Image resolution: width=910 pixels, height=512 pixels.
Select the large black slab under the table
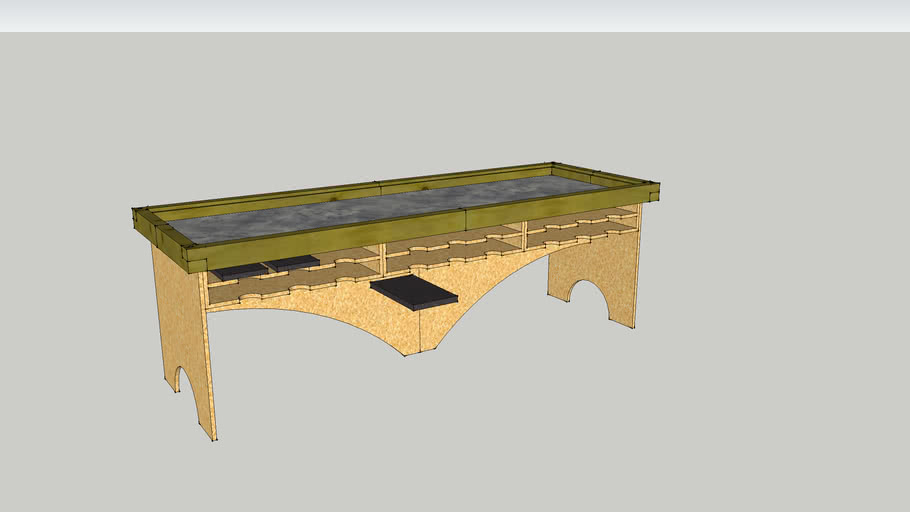pos(412,291)
